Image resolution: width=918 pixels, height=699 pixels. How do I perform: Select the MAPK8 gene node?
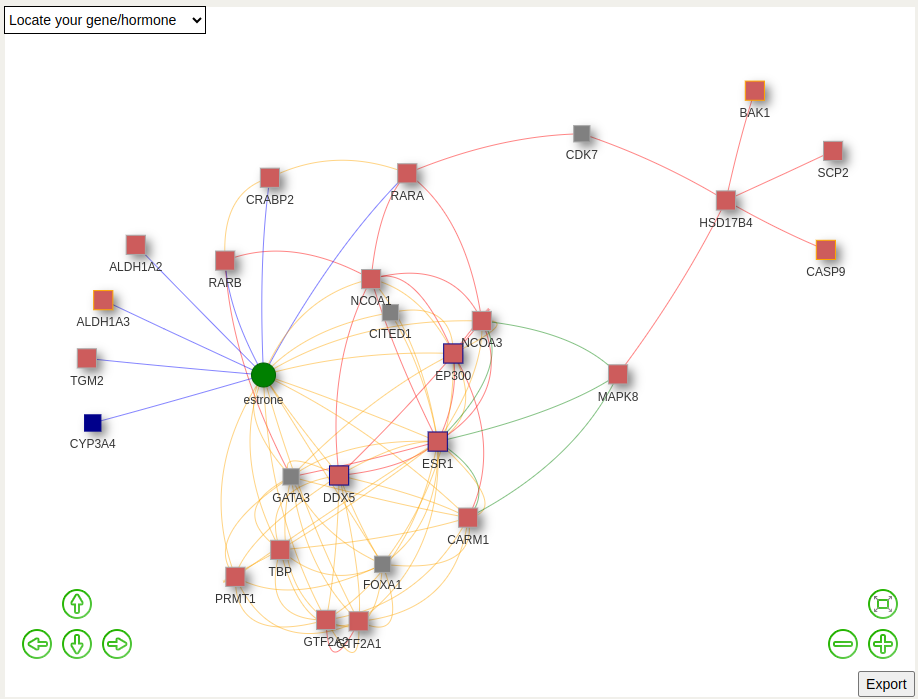[x=618, y=374]
